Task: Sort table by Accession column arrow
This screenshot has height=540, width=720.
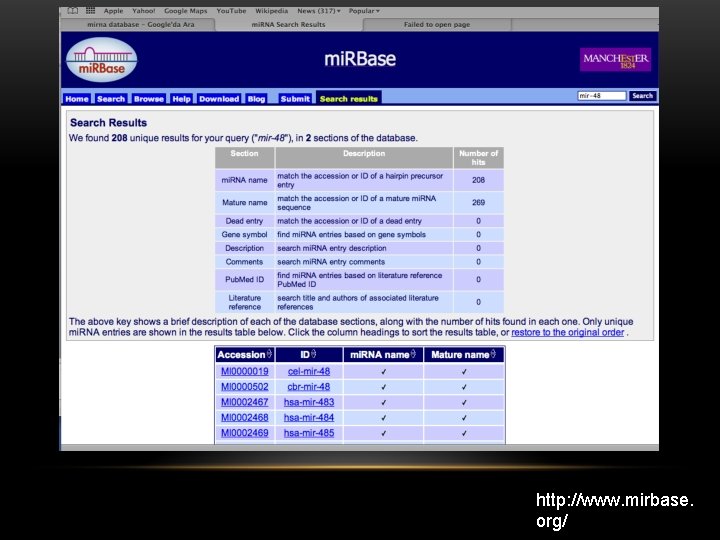Action: coord(270,354)
